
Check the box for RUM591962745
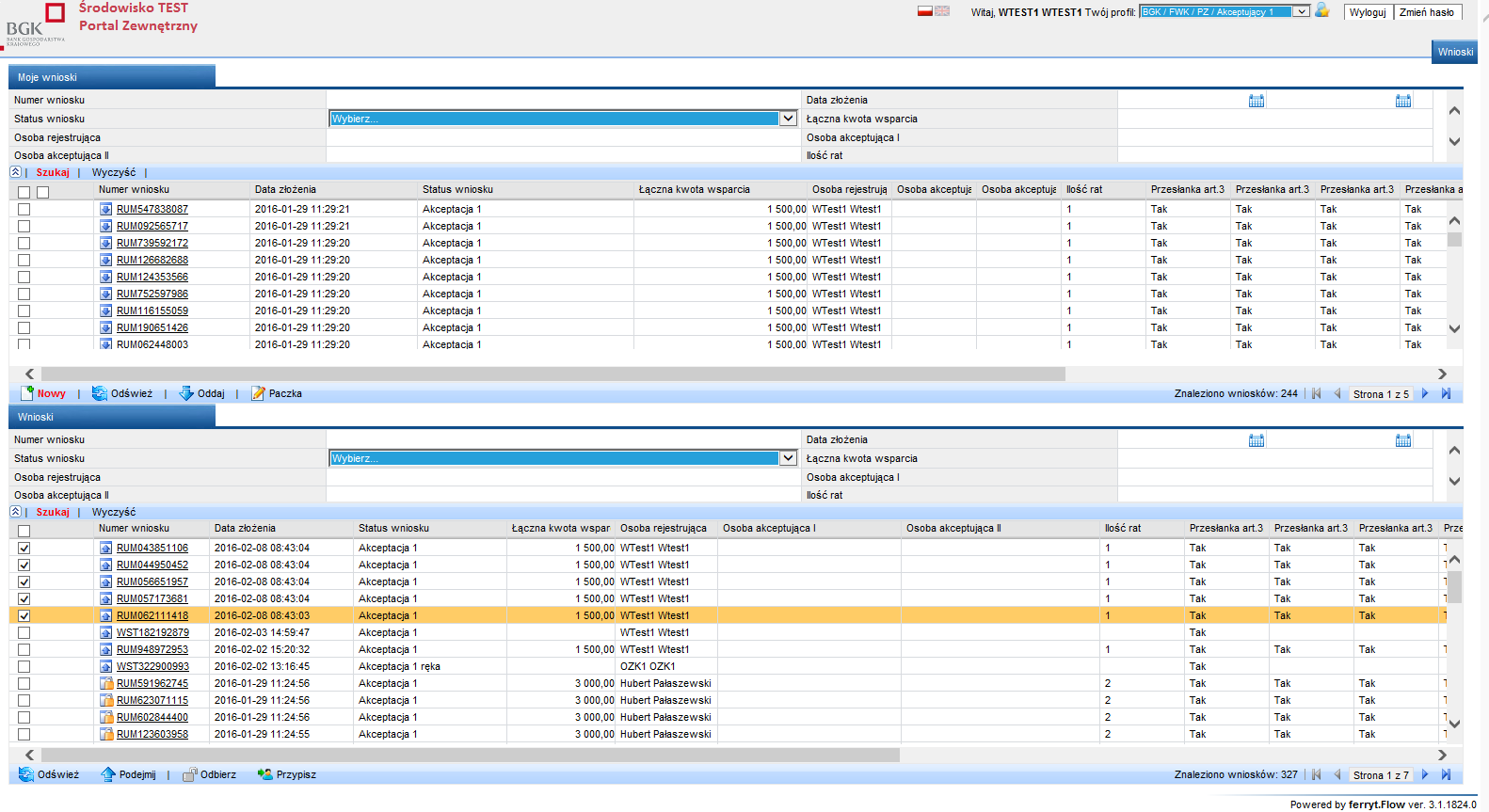point(24,683)
